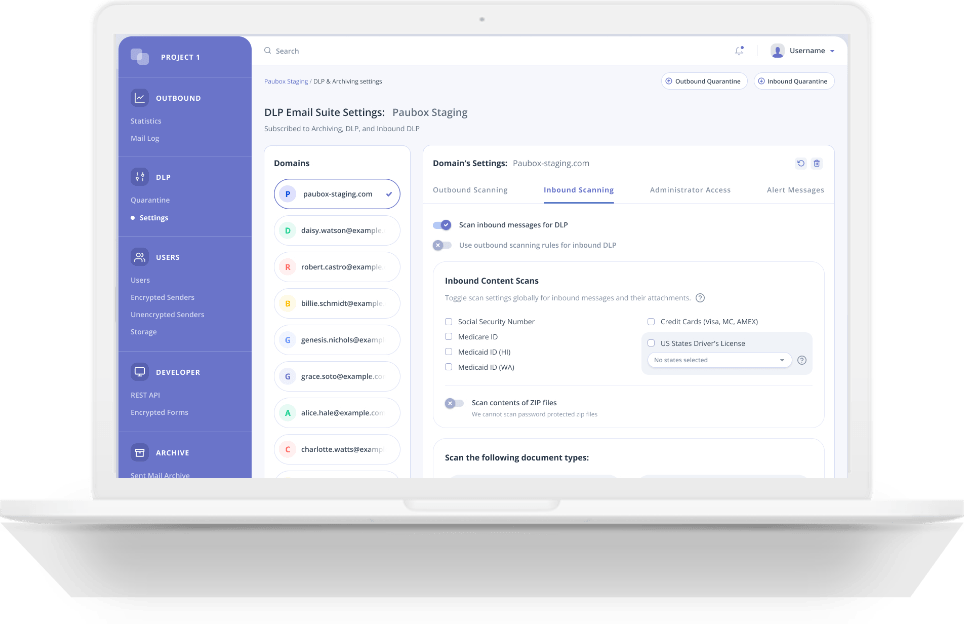Click the search magnifier icon
Viewport: 964px width, 624px height.
pos(267,50)
